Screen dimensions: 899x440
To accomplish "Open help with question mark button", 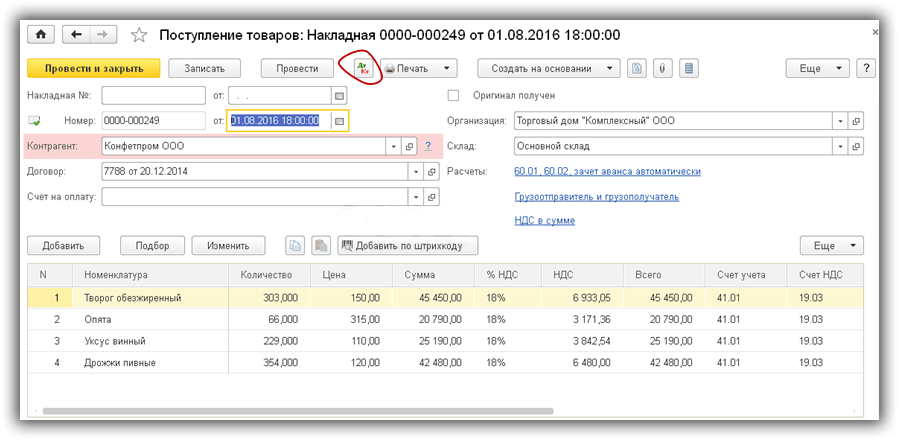I will click(866, 69).
